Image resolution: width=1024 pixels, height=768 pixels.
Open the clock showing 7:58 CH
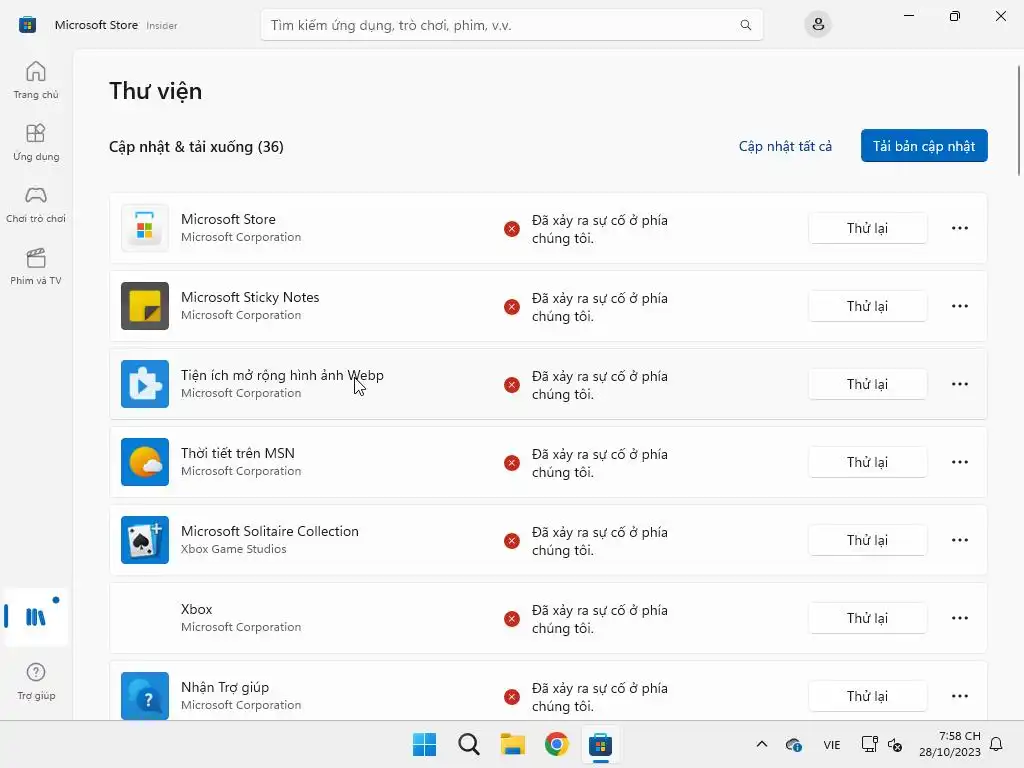pyautogui.click(x=950, y=744)
